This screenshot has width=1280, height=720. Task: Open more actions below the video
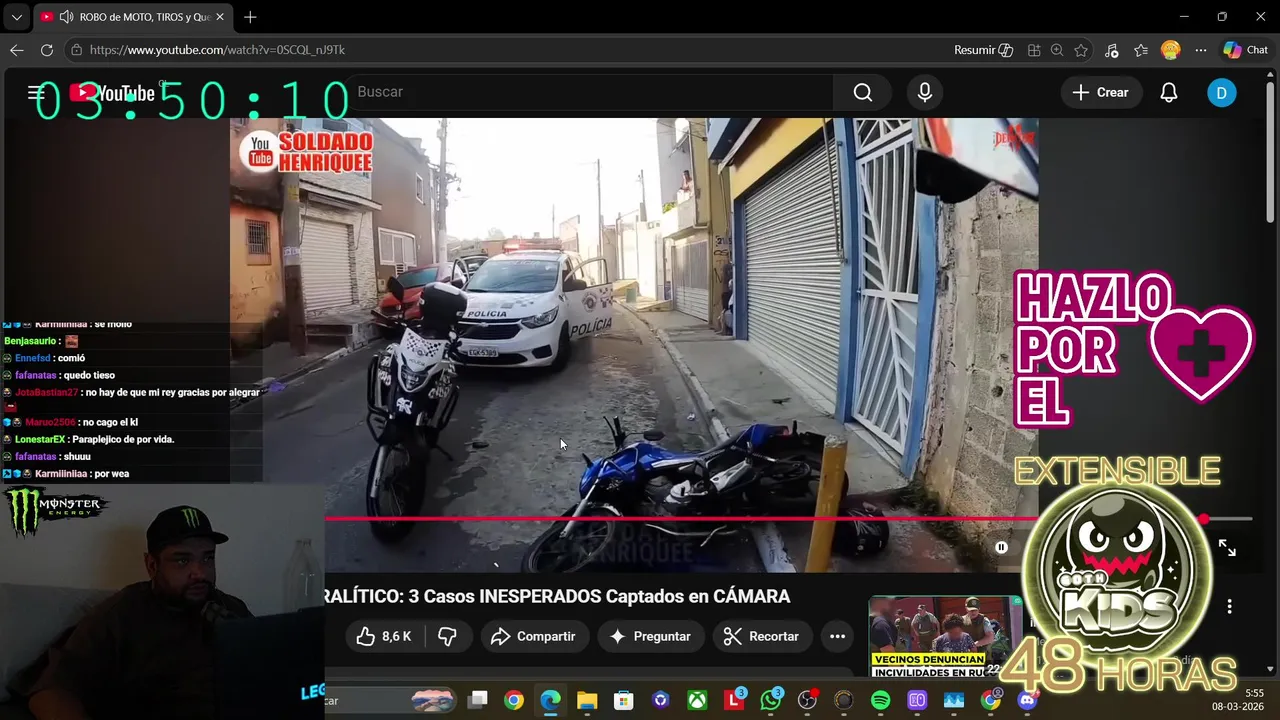pyautogui.click(x=838, y=636)
